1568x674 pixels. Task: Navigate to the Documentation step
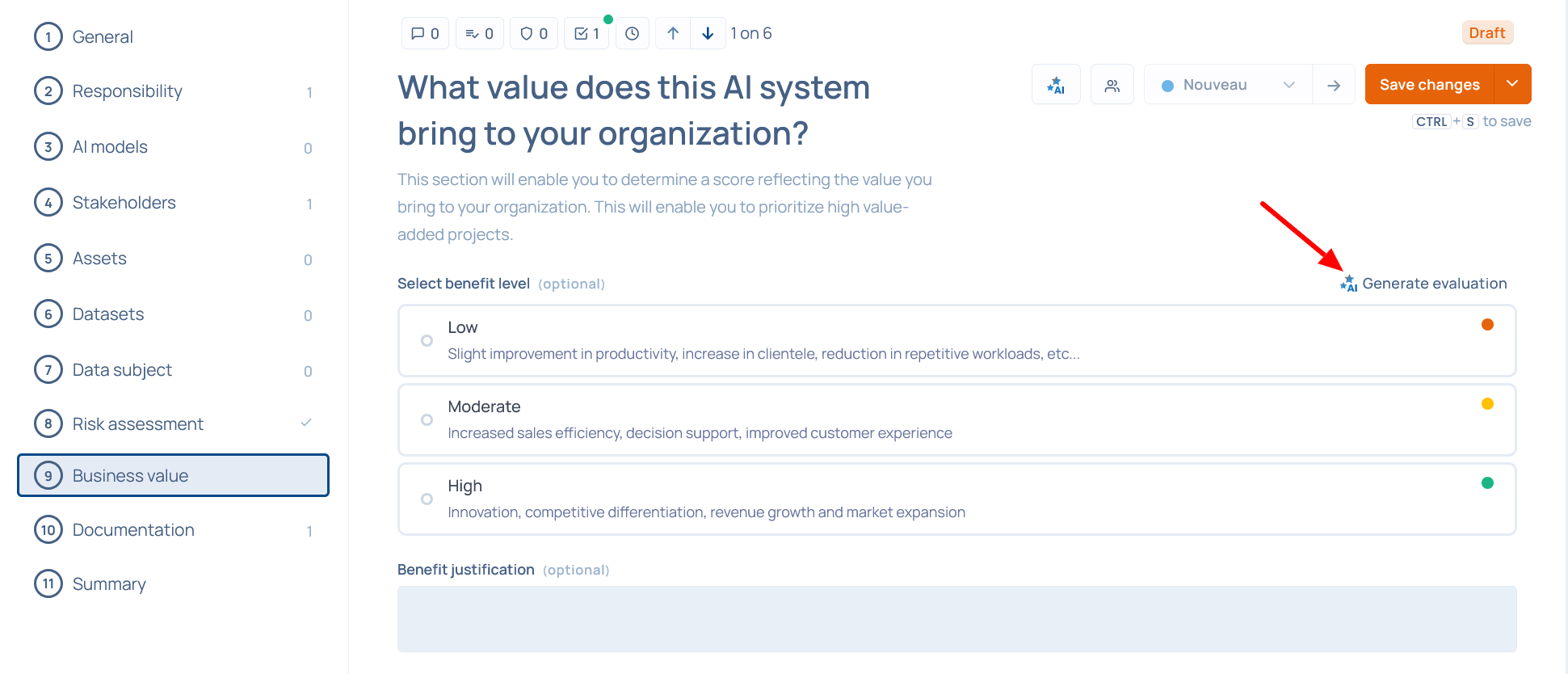(x=133, y=530)
